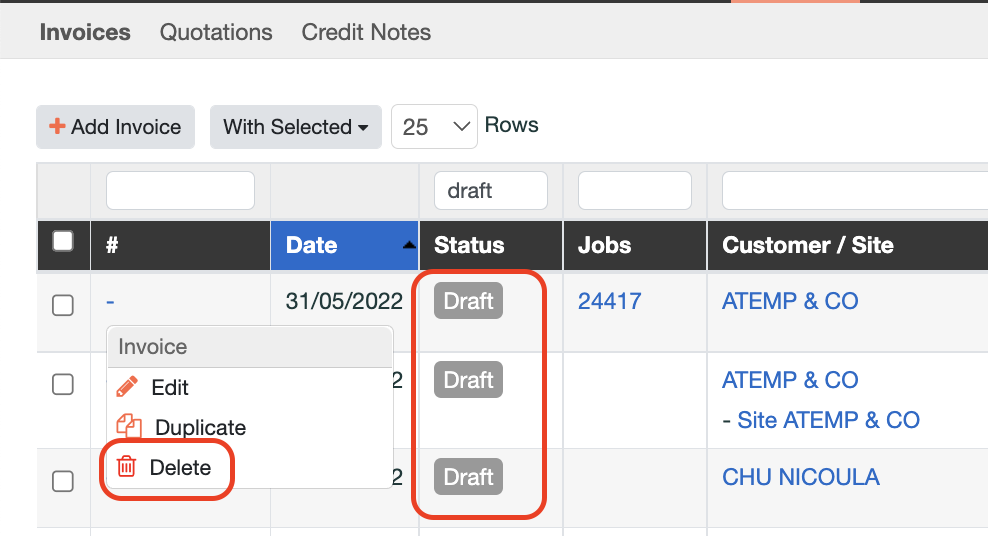Check the CHU NICOULA row checkbox
Viewport: 988px width, 536px height.
coord(63,481)
